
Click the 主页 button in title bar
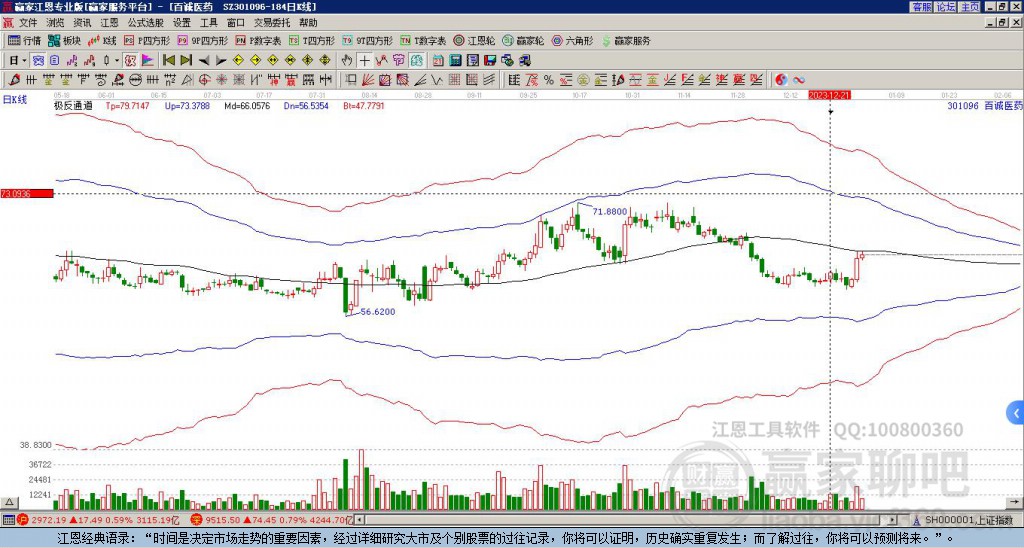point(969,7)
